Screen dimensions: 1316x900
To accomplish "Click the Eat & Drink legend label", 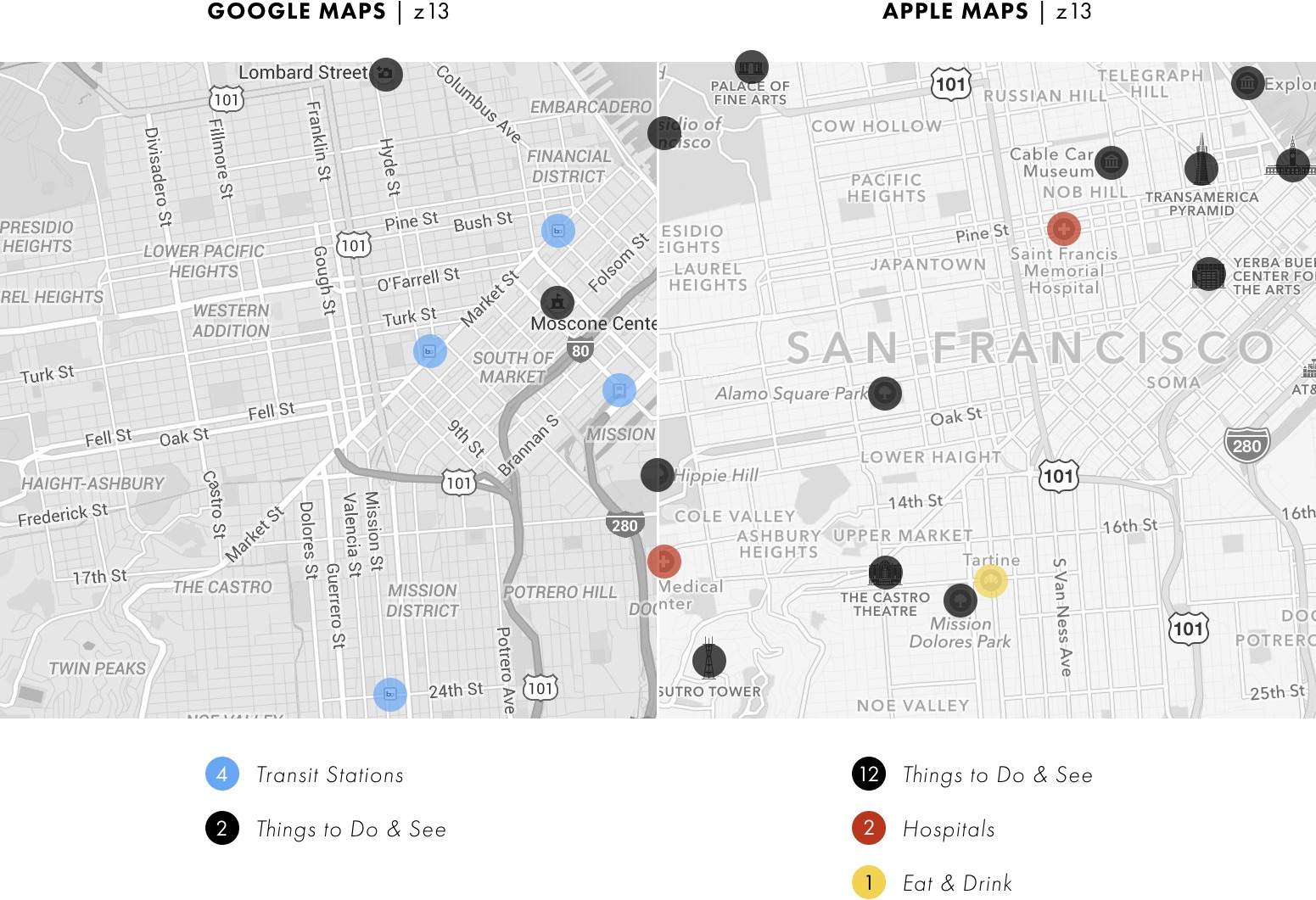I will coord(957,884).
